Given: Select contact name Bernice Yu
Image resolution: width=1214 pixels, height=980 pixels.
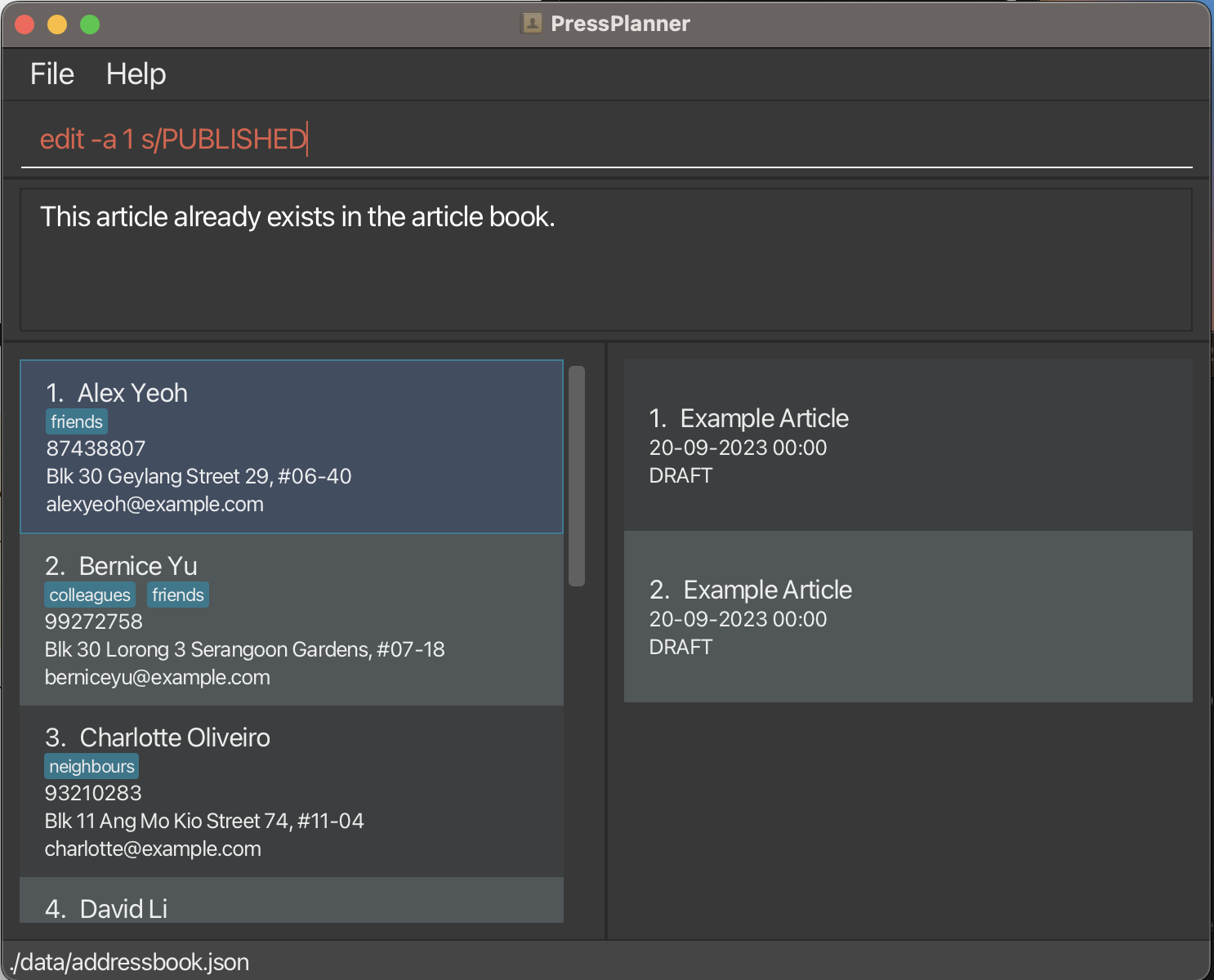Looking at the screenshot, I should (x=138, y=566).
